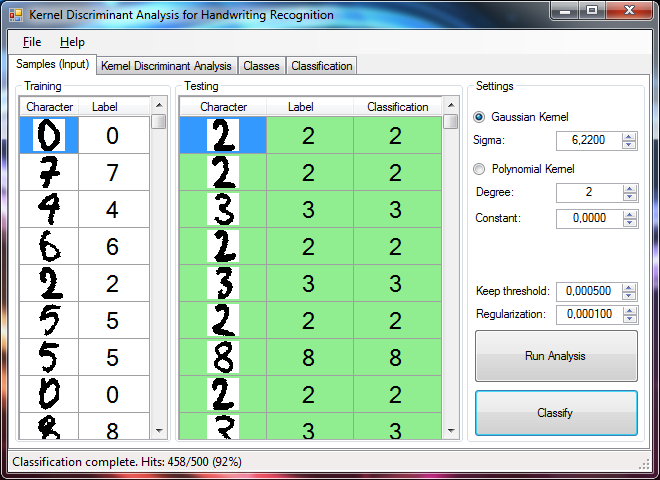This screenshot has height=480, width=660.
Task: Switch to Kernel Discriminant Analysis tab
Action: (x=167, y=66)
